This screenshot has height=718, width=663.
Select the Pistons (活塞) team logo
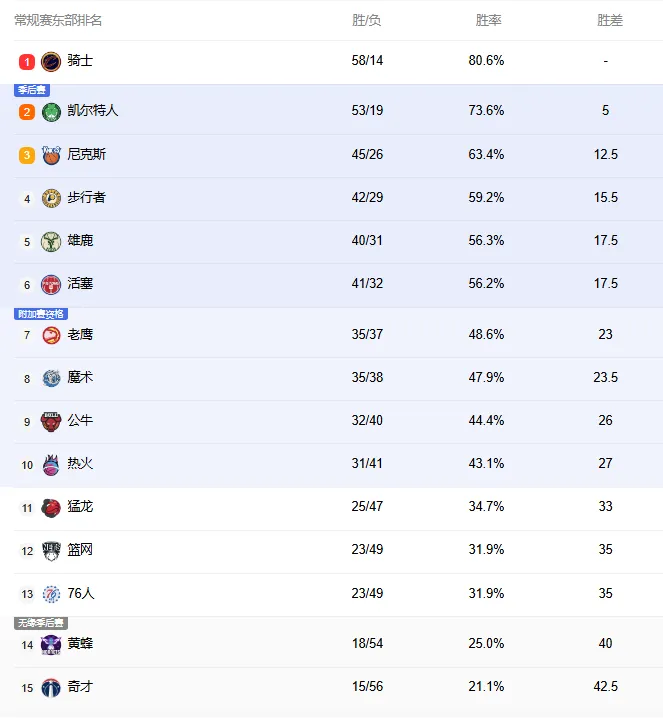(x=51, y=284)
